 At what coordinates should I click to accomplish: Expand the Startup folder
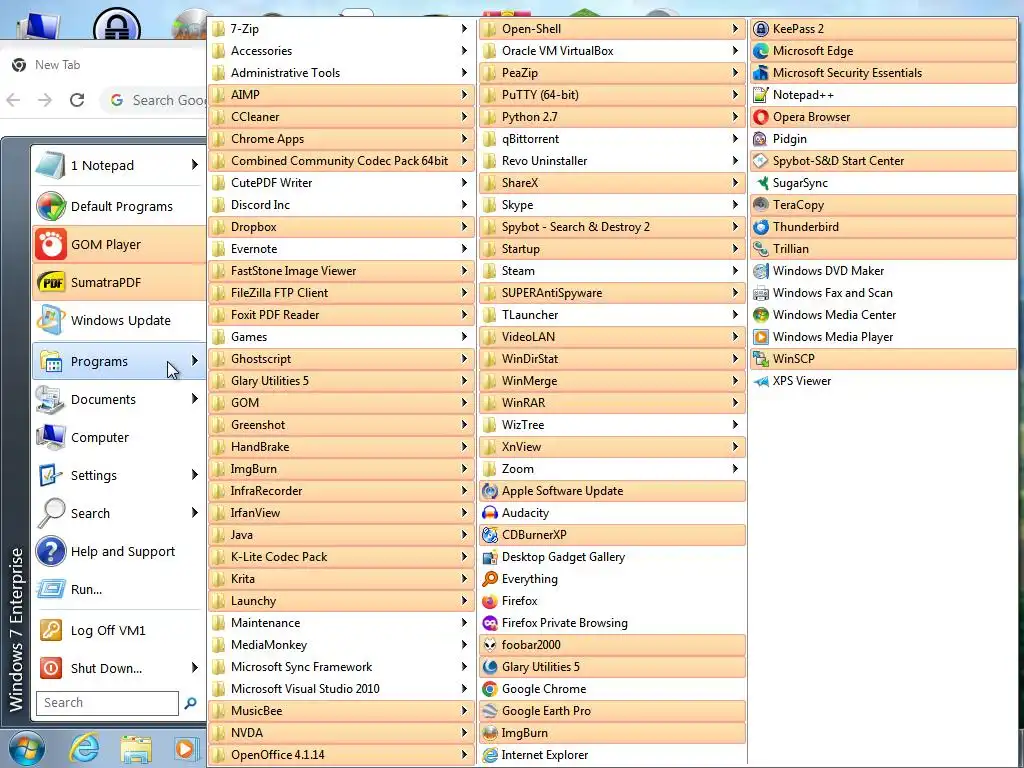613,249
